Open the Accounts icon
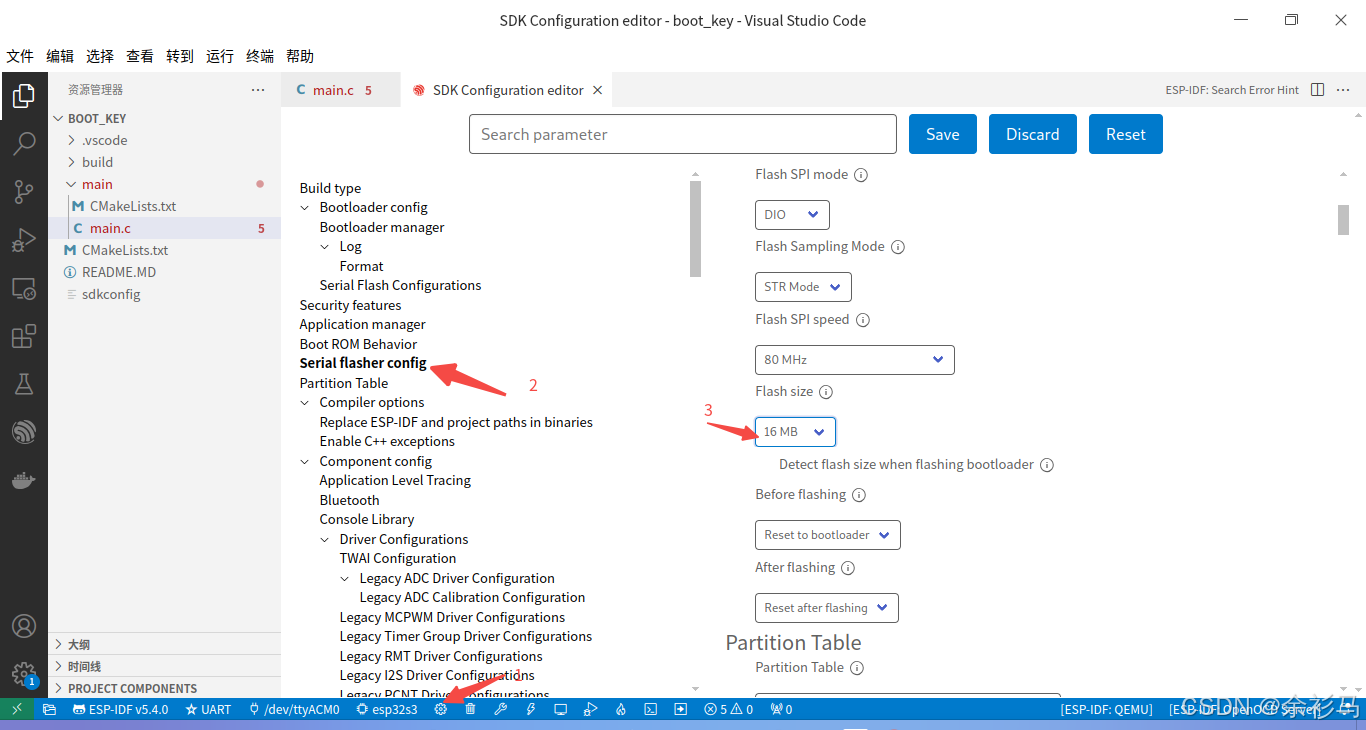 [23, 626]
